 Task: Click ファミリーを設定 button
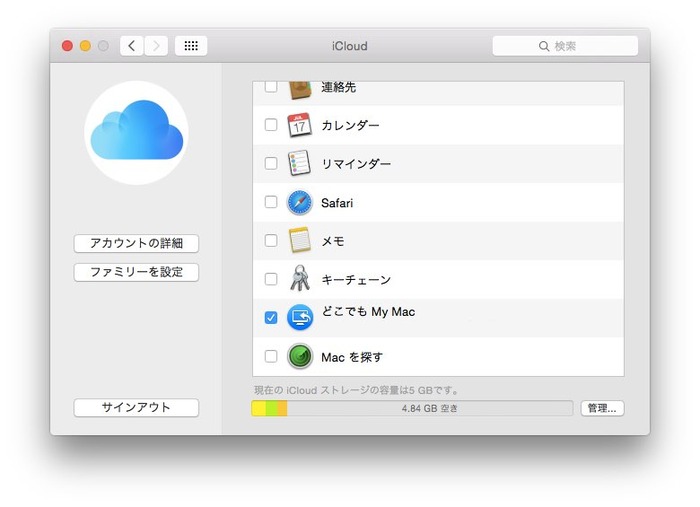136,272
